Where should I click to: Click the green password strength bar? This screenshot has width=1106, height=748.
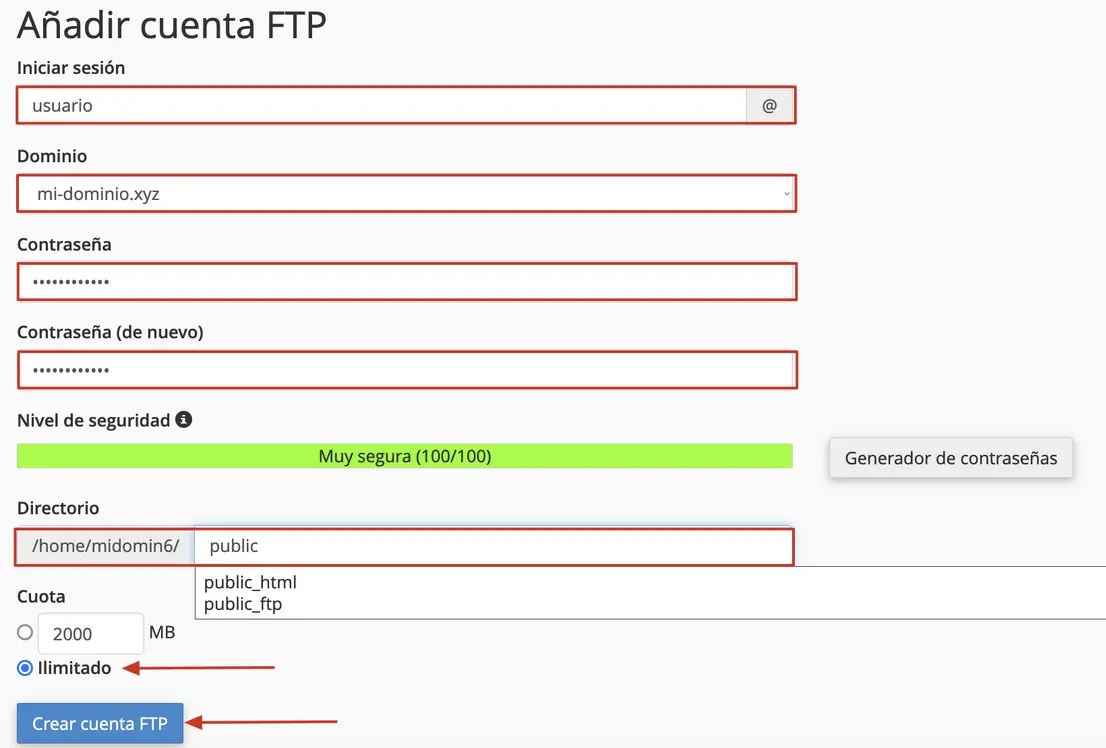(404, 457)
